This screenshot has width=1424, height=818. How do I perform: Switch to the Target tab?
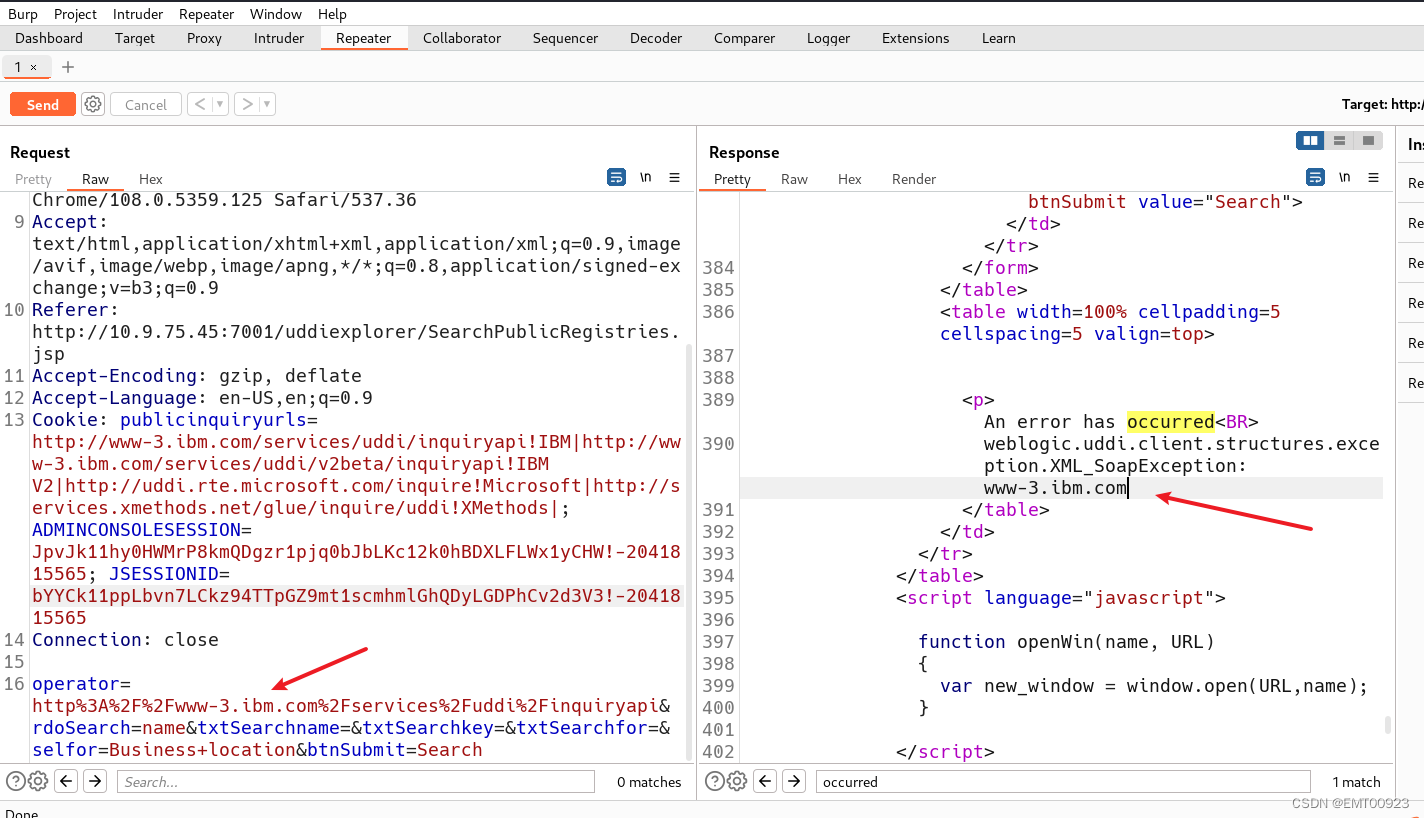click(x=135, y=38)
